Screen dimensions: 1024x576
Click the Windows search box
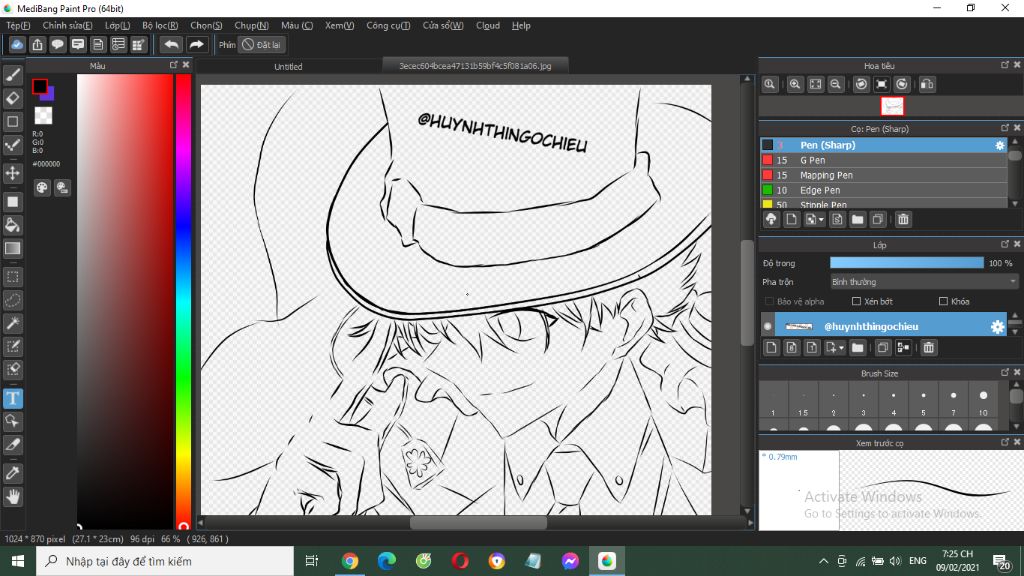[x=165, y=561]
